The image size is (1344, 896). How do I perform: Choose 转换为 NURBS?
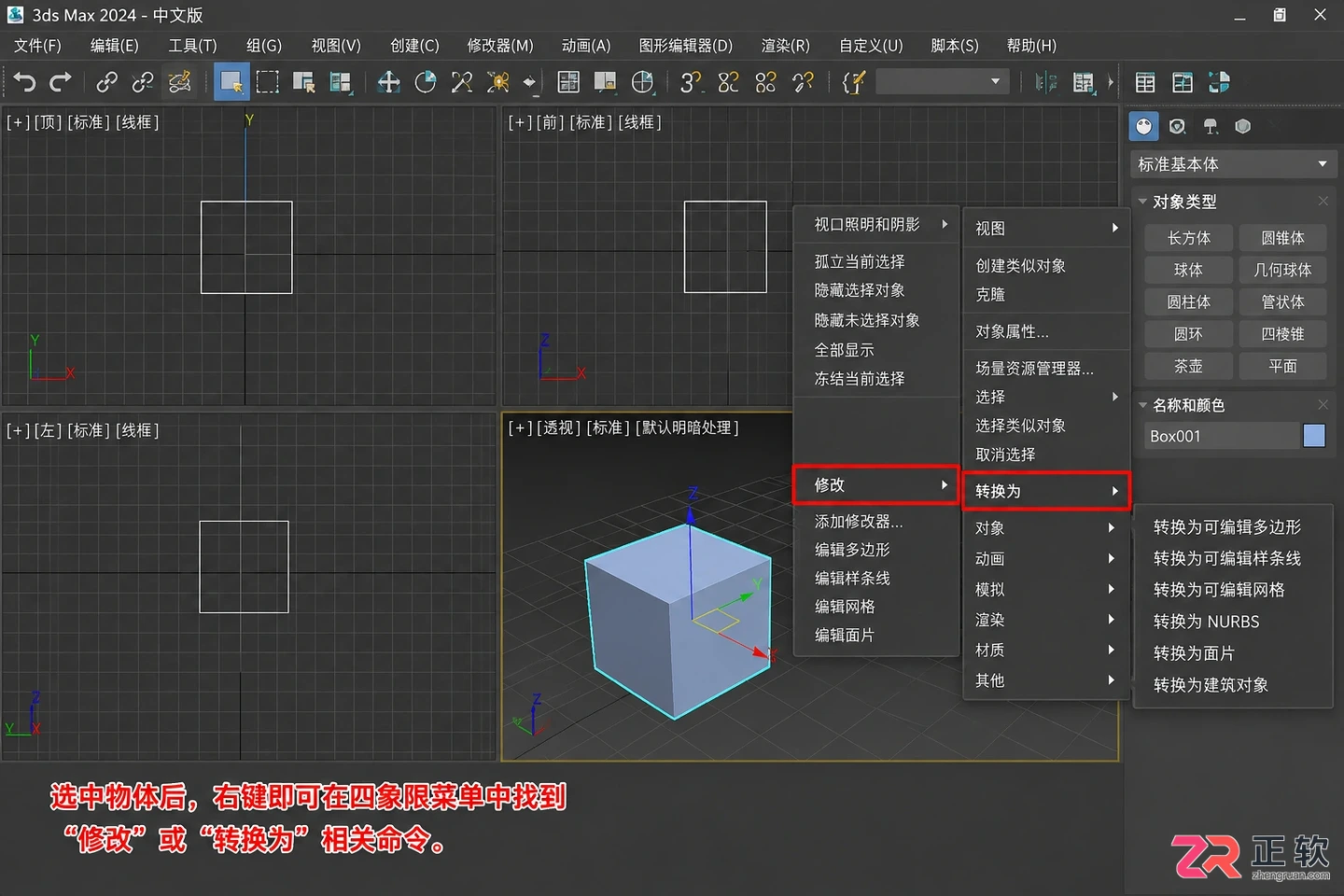coord(1206,622)
